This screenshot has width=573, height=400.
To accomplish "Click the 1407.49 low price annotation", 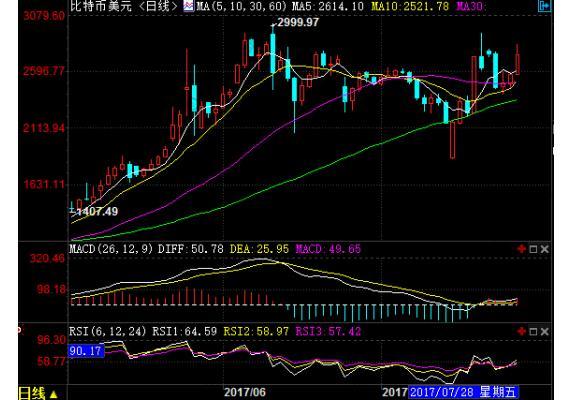I will click(x=97, y=211).
